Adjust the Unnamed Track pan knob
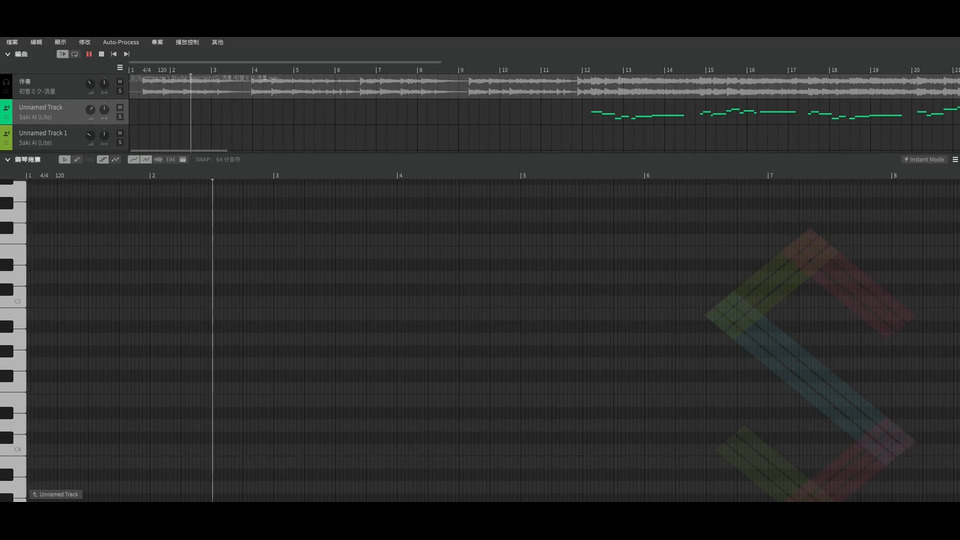Screen dimensions: 960x540 [104, 109]
